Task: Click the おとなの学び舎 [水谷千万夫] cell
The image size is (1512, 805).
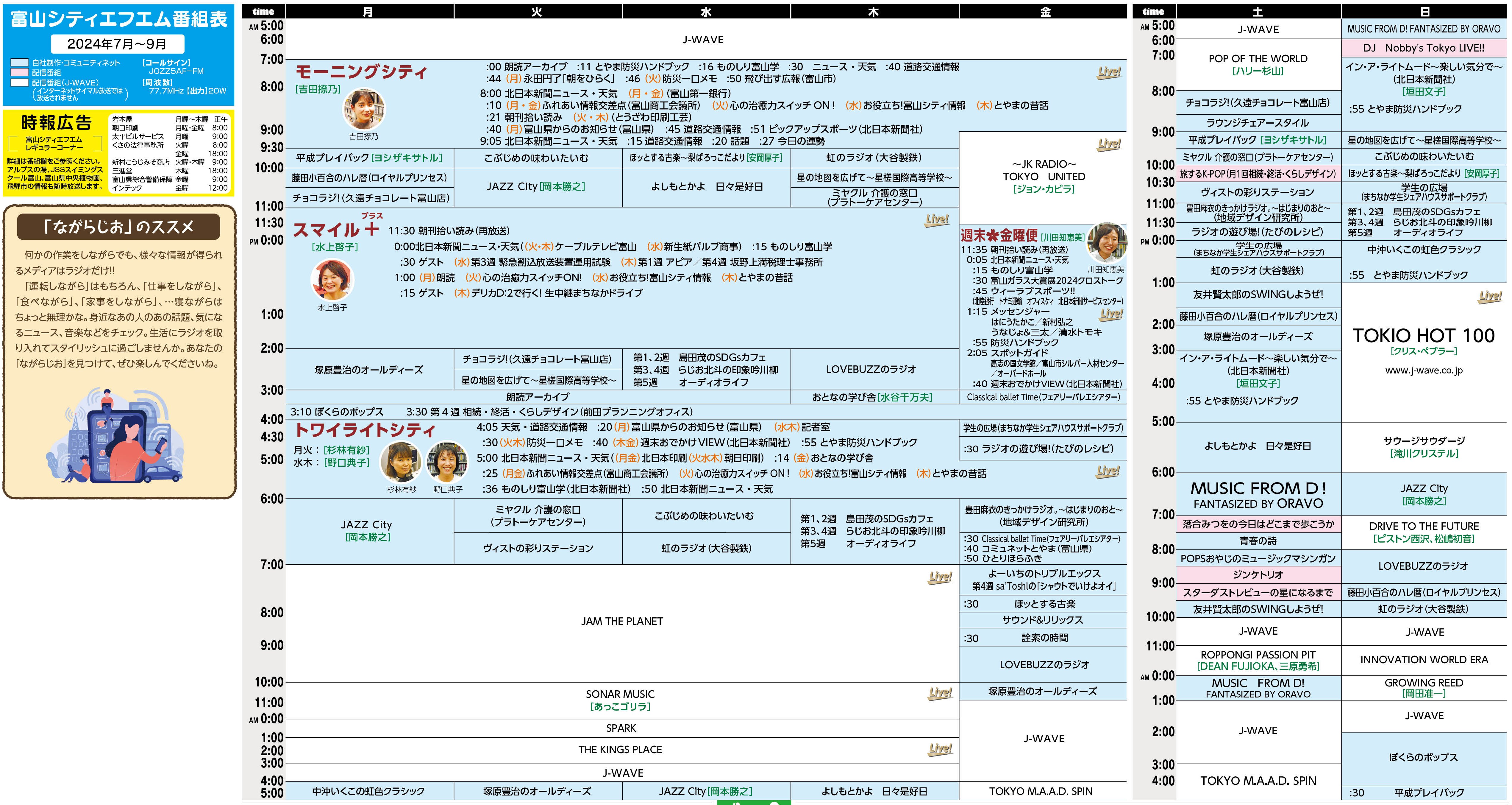Action: (874, 398)
